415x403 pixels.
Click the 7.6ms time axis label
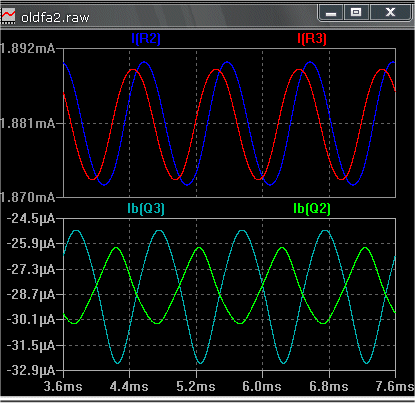395,387
